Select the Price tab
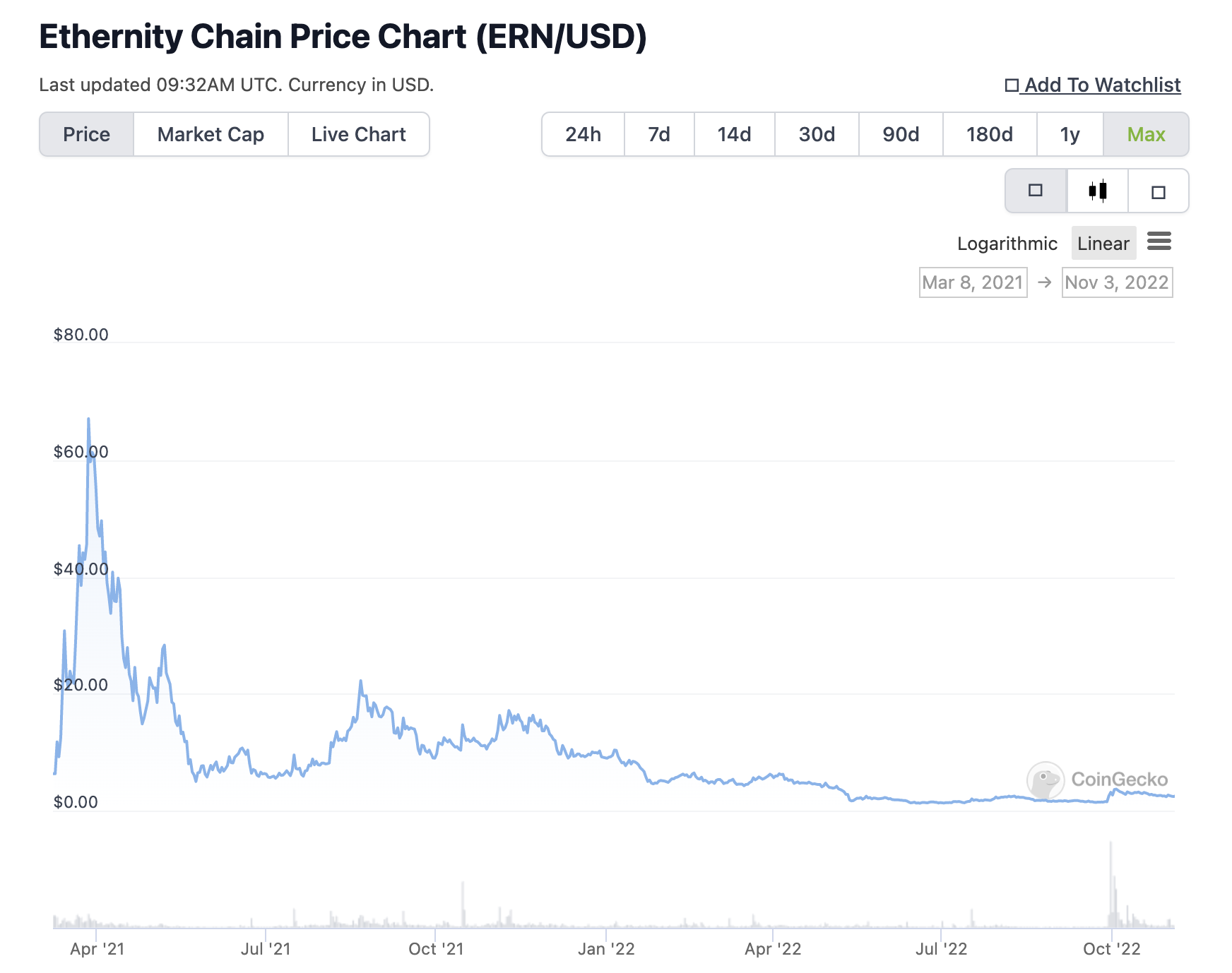 pos(86,134)
